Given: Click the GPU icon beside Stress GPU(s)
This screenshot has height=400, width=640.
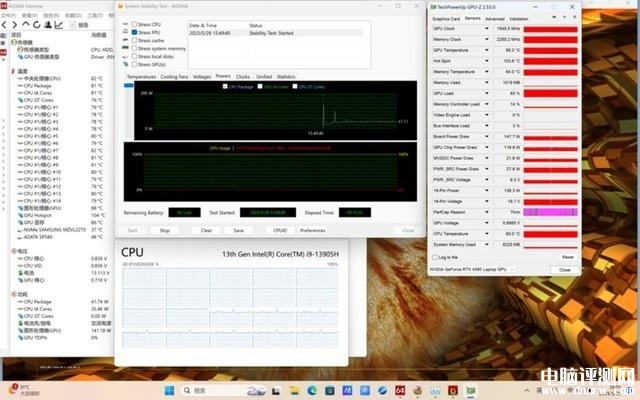Looking at the screenshot, I should click(125, 64).
